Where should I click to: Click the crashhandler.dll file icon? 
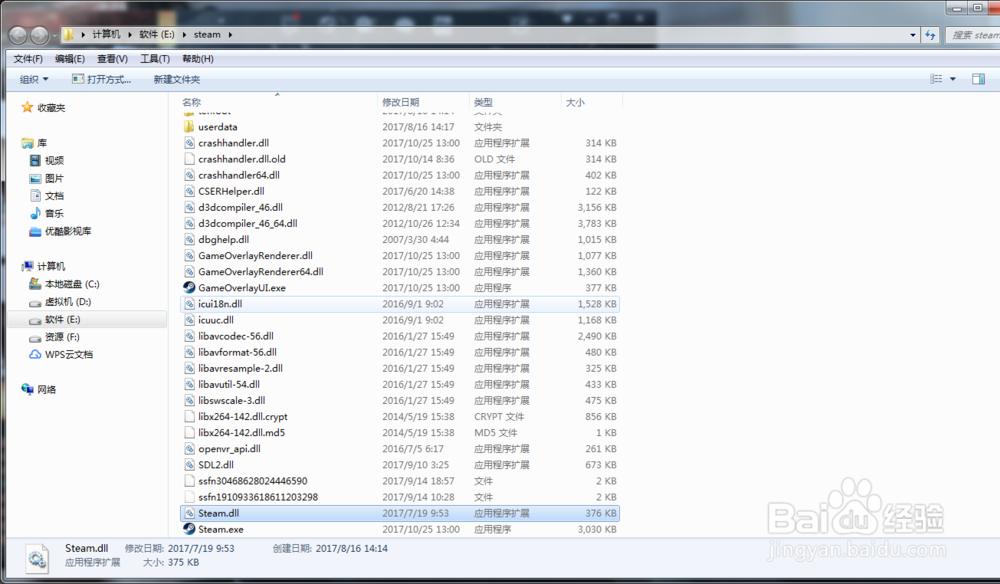[189, 143]
